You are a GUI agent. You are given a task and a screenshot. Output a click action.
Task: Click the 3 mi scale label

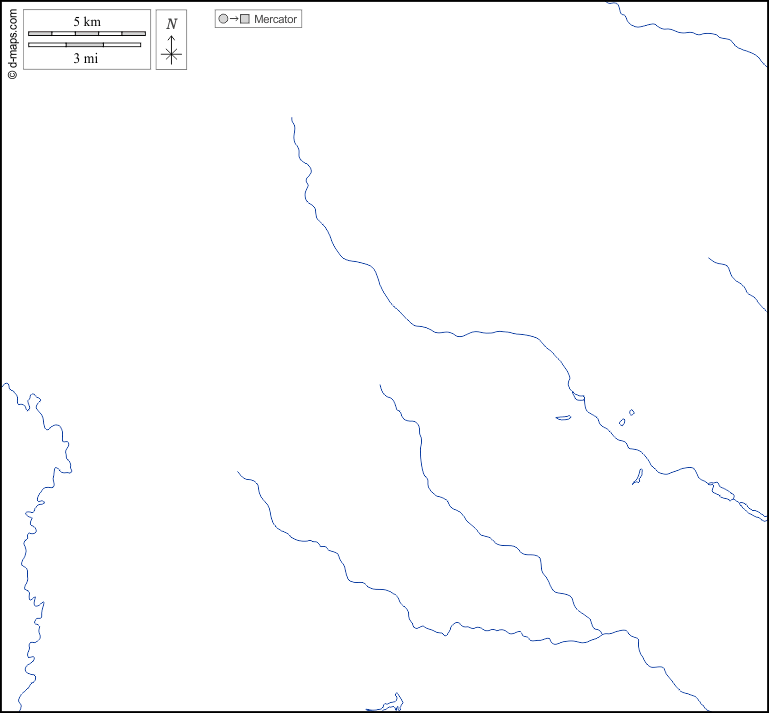point(86,58)
